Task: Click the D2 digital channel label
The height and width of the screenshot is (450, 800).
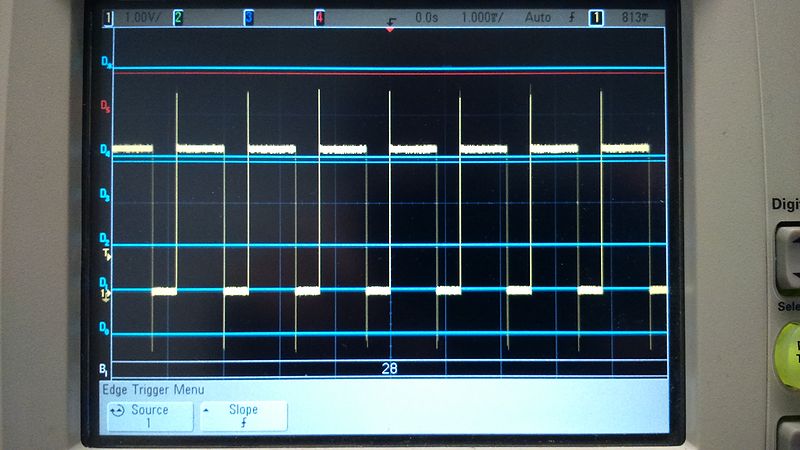Action: (104, 239)
